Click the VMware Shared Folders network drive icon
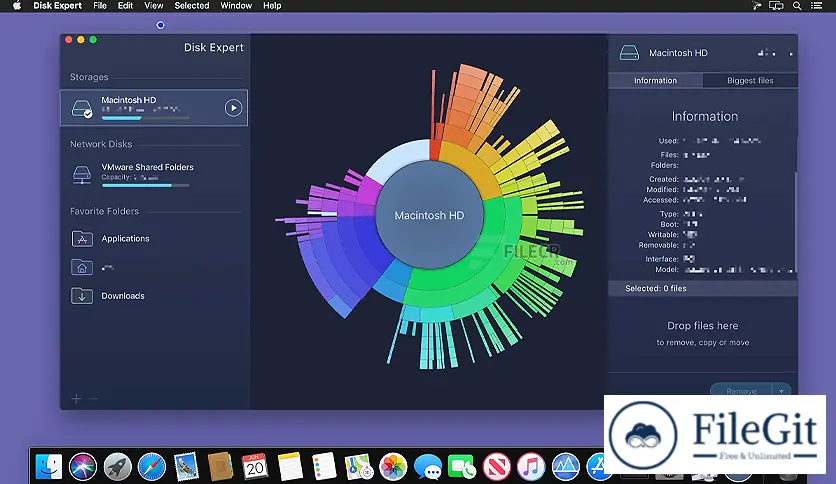Image resolution: width=836 pixels, height=484 pixels. (x=82, y=175)
